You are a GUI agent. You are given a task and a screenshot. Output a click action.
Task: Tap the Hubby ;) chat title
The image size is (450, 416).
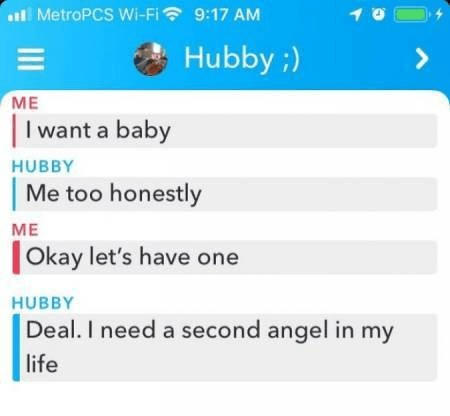242,59
